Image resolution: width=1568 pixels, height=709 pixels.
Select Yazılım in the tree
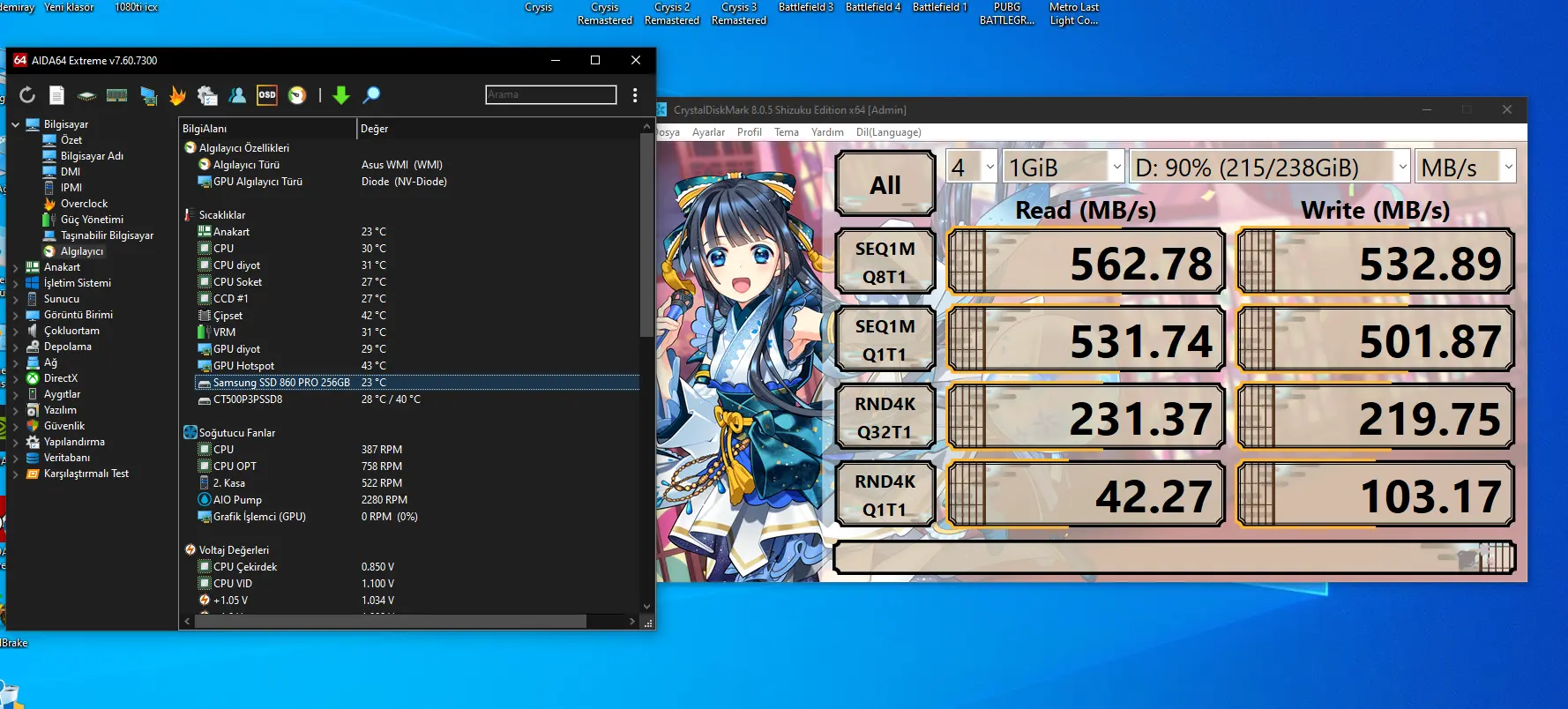click(60, 410)
